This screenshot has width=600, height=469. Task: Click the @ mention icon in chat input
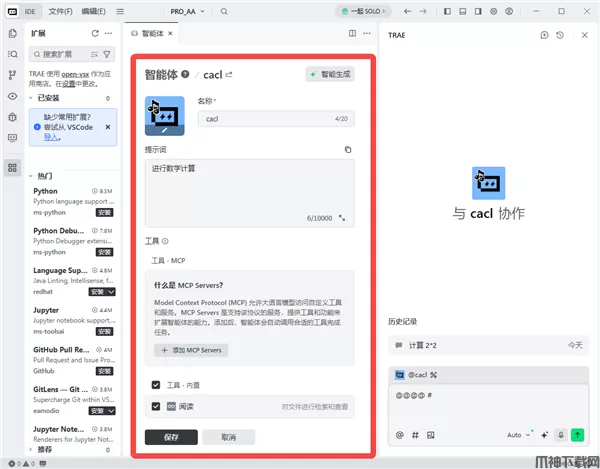[x=399, y=435]
